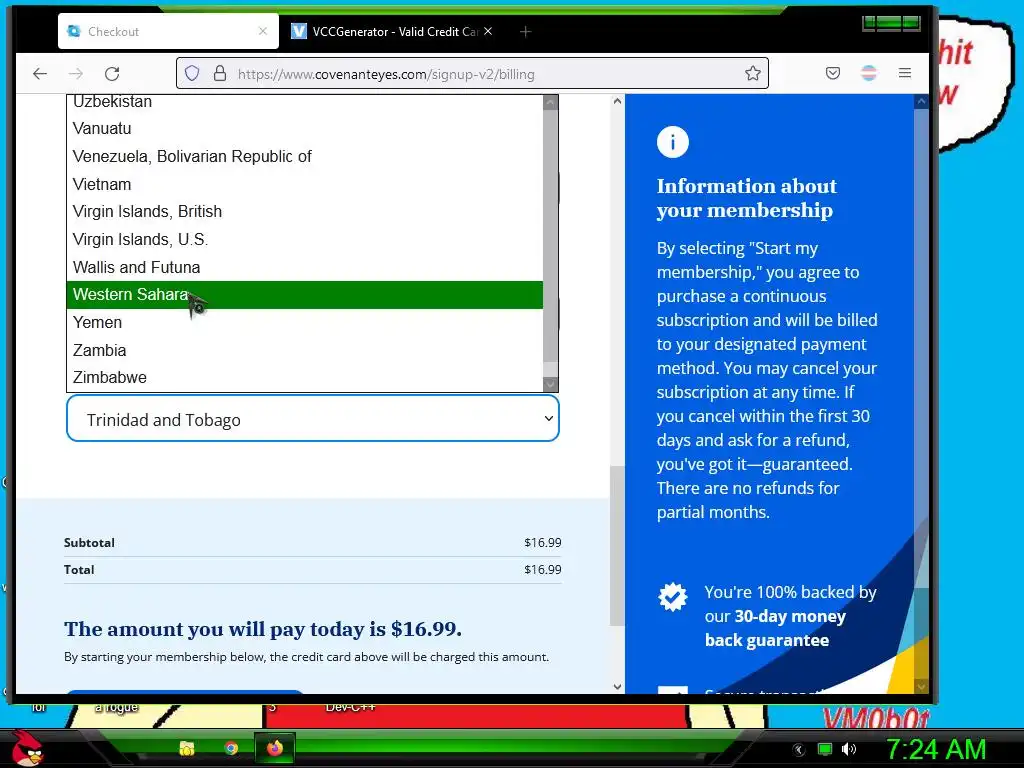1024x768 pixels.
Task: Select Vietnam in the dropdown list
Action: point(304,184)
